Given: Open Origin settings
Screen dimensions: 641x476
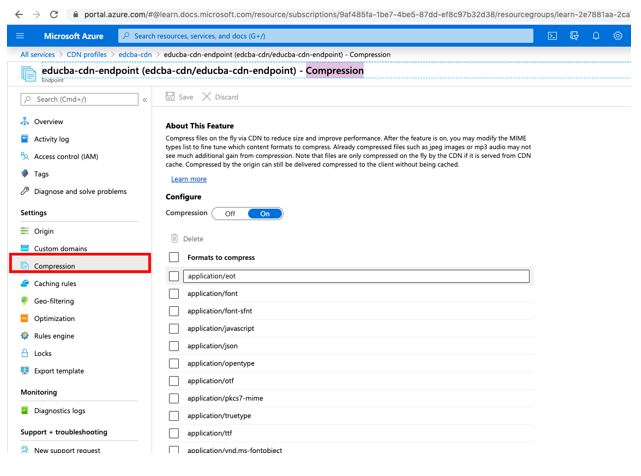Looking at the screenshot, I should tap(44, 231).
